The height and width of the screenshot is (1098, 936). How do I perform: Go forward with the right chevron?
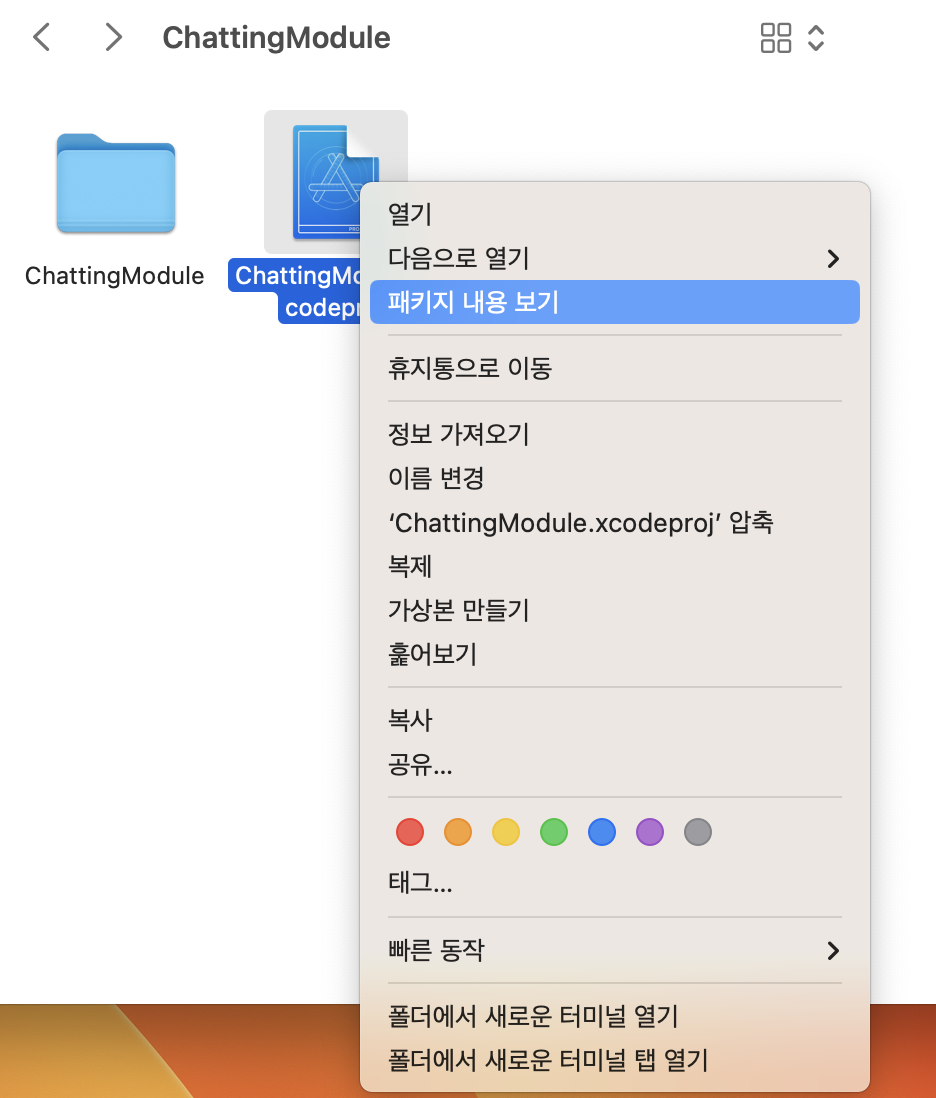pos(113,37)
